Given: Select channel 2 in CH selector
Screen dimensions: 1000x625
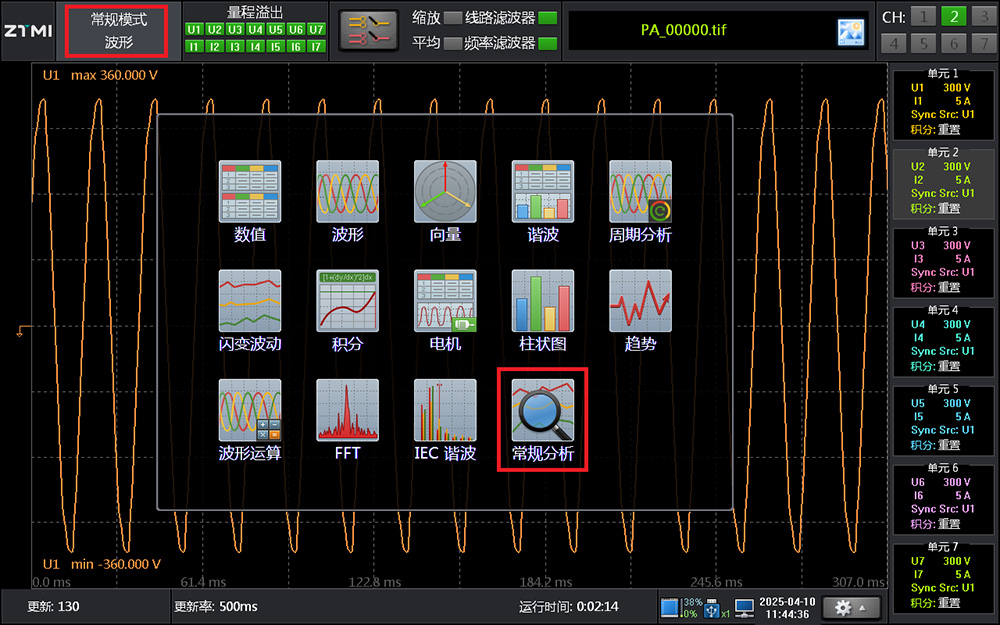Looking at the screenshot, I should (x=955, y=16).
